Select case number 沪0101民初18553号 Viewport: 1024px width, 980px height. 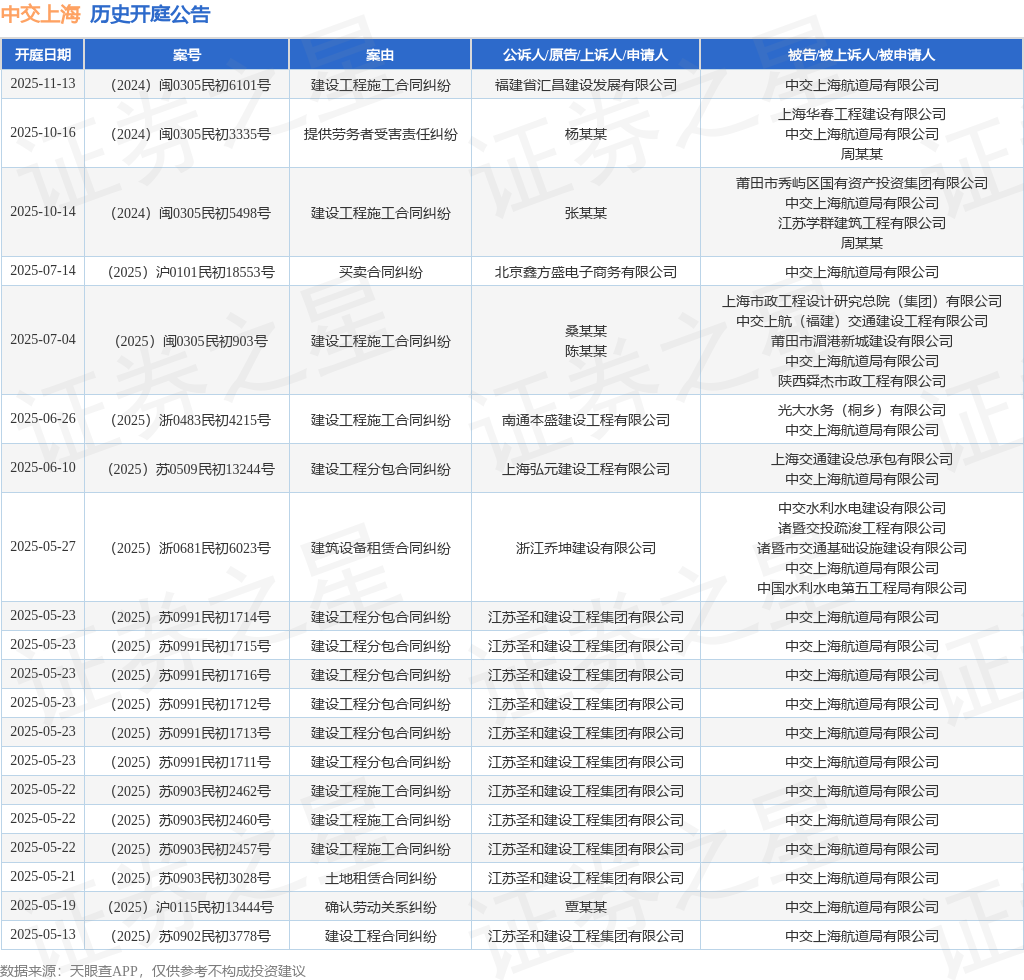pos(216,272)
